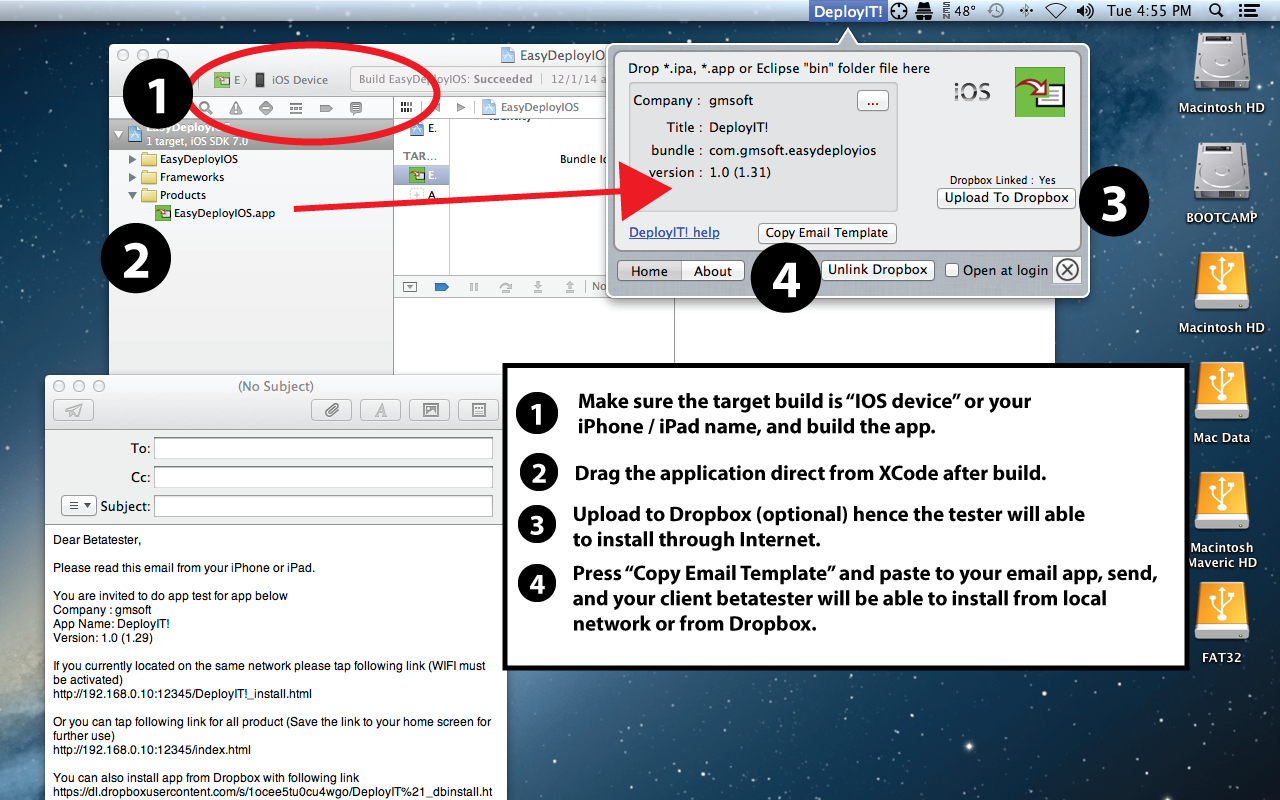The width and height of the screenshot is (1280, 800).
Task: Open the spy hat menu bar icon
Action: coord(925,11)
